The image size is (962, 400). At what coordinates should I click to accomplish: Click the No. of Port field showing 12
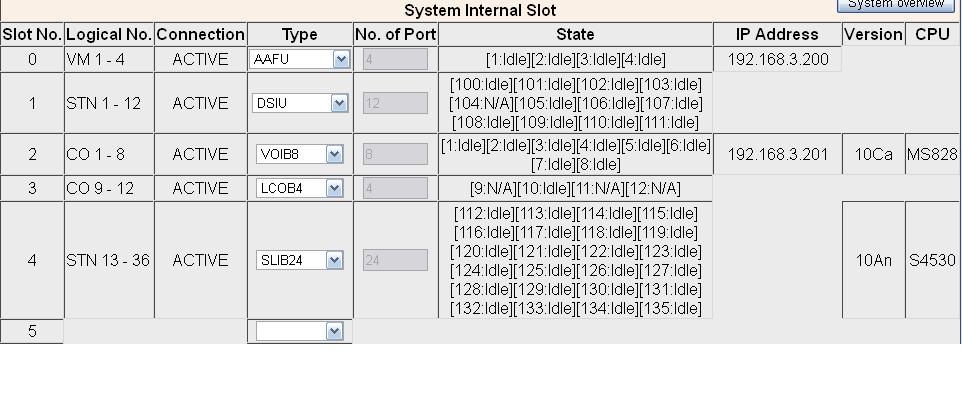[382, 102]
